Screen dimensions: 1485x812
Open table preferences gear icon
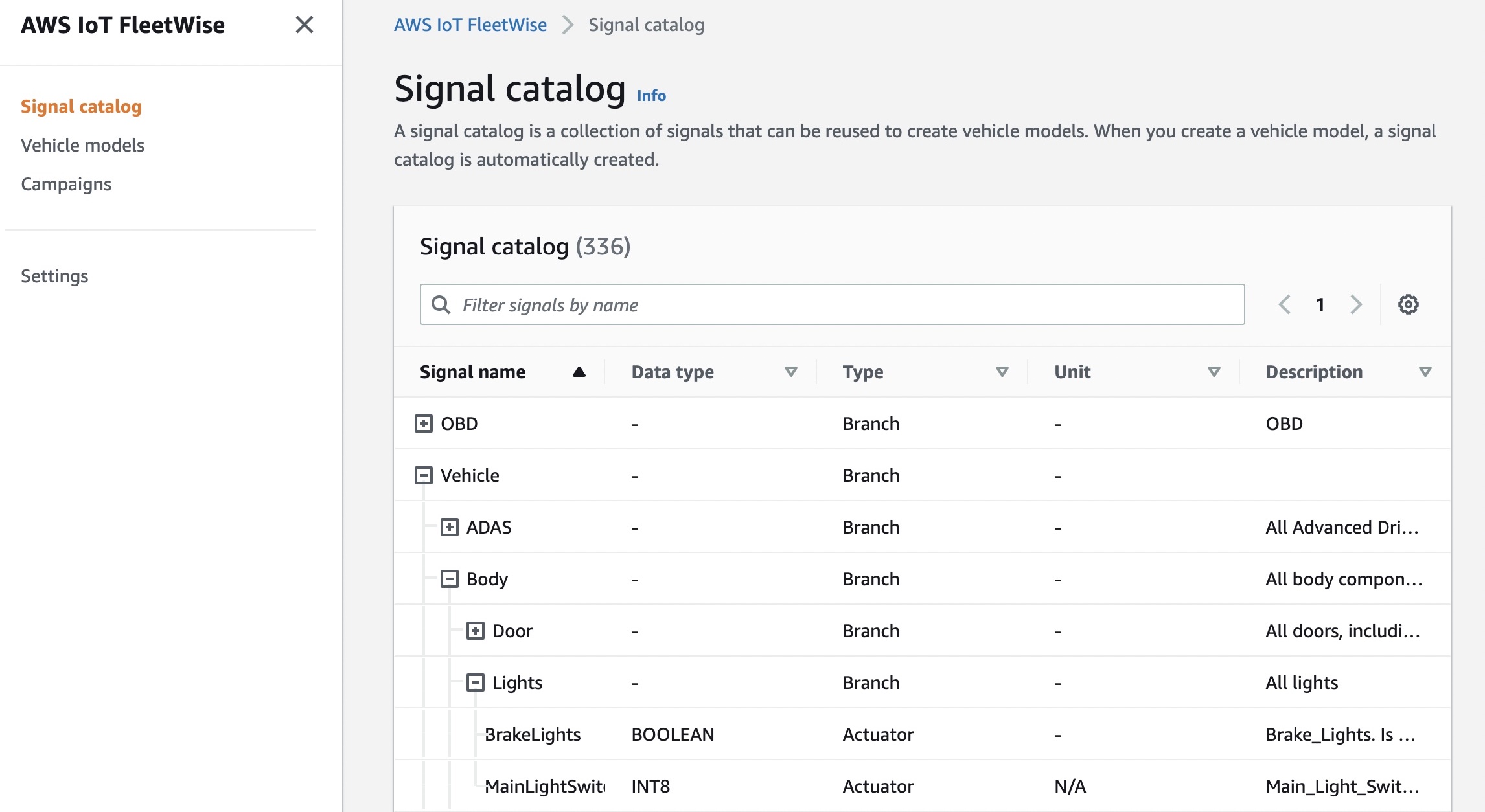[x=1408, y=304]
